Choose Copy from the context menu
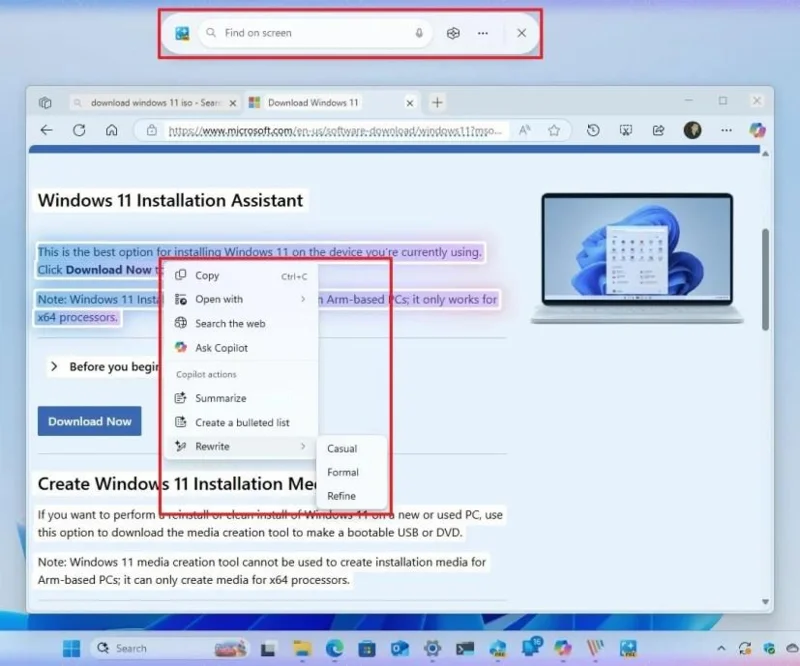The width and height of the screenshot is (800, 666). click(x=242, y=276)
